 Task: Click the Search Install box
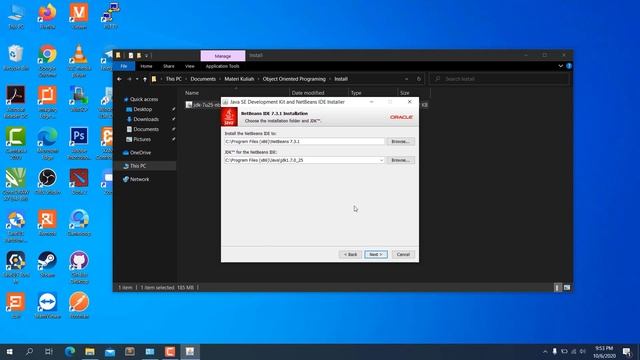tap(499, 79)
